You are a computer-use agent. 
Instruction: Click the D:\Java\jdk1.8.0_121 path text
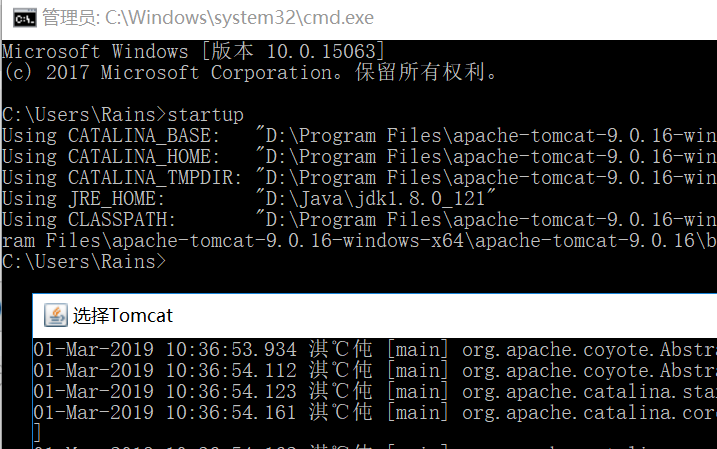[x=376, y=198]
